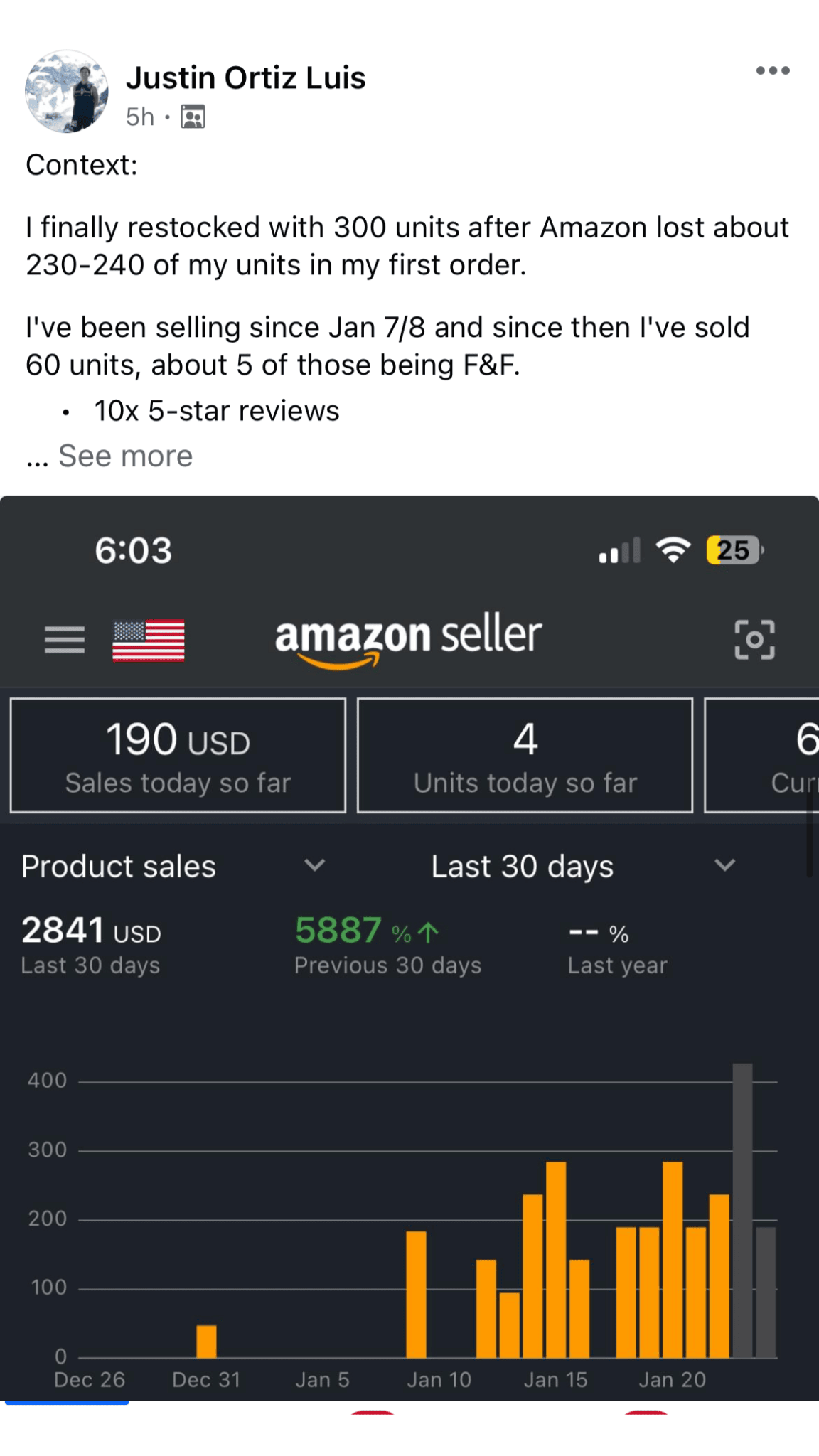Tap the camera scan icon
Screen dimensions: 819x1456
[754, 640]
